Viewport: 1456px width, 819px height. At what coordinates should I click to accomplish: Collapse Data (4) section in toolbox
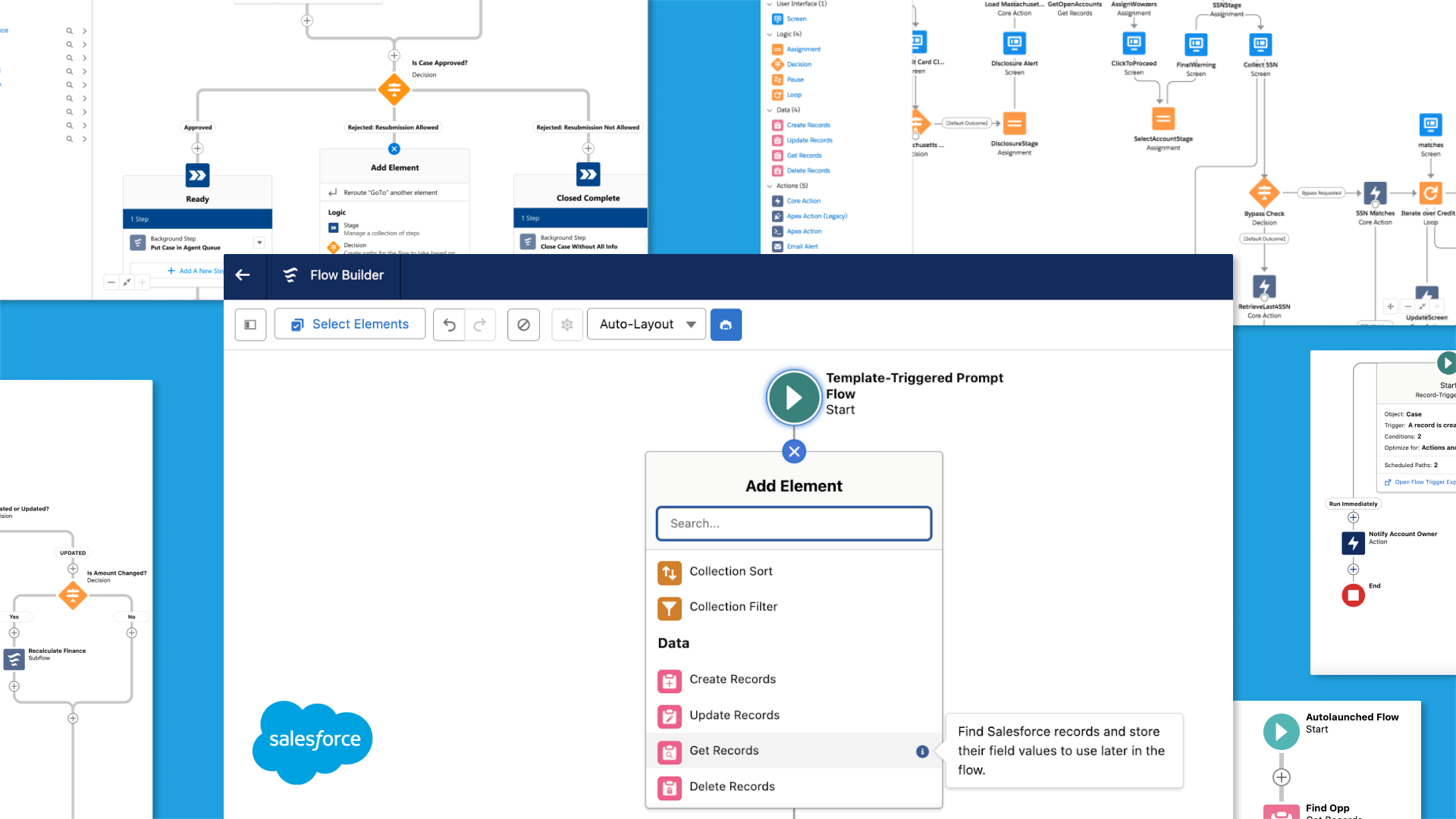[770, 110]
